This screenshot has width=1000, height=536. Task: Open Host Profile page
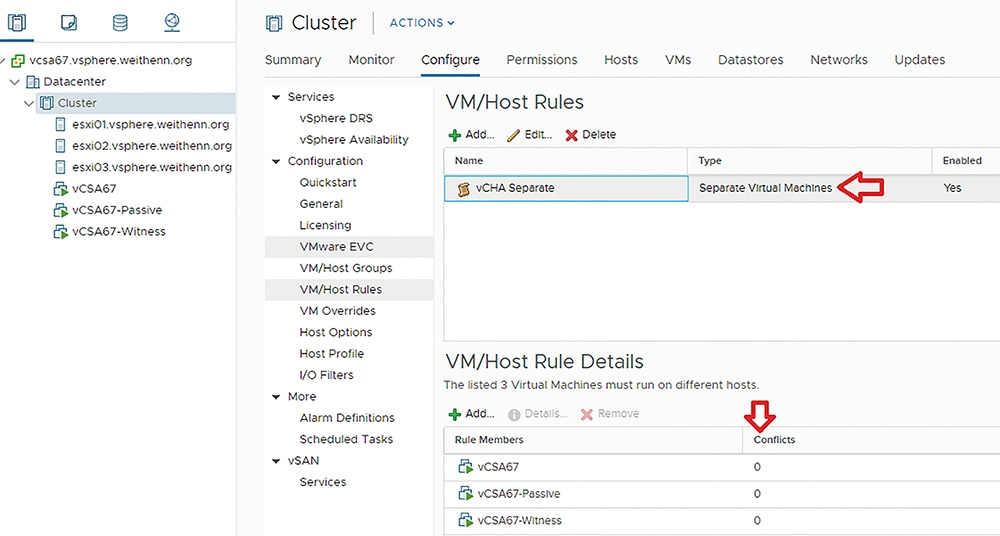(x=332, y=354)
